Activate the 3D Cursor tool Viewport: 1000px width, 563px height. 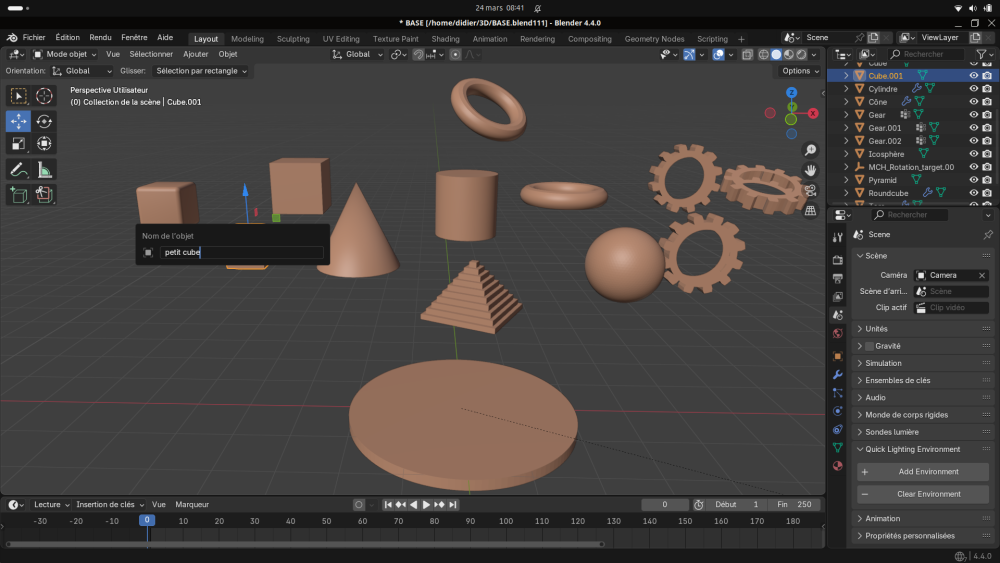44,96
